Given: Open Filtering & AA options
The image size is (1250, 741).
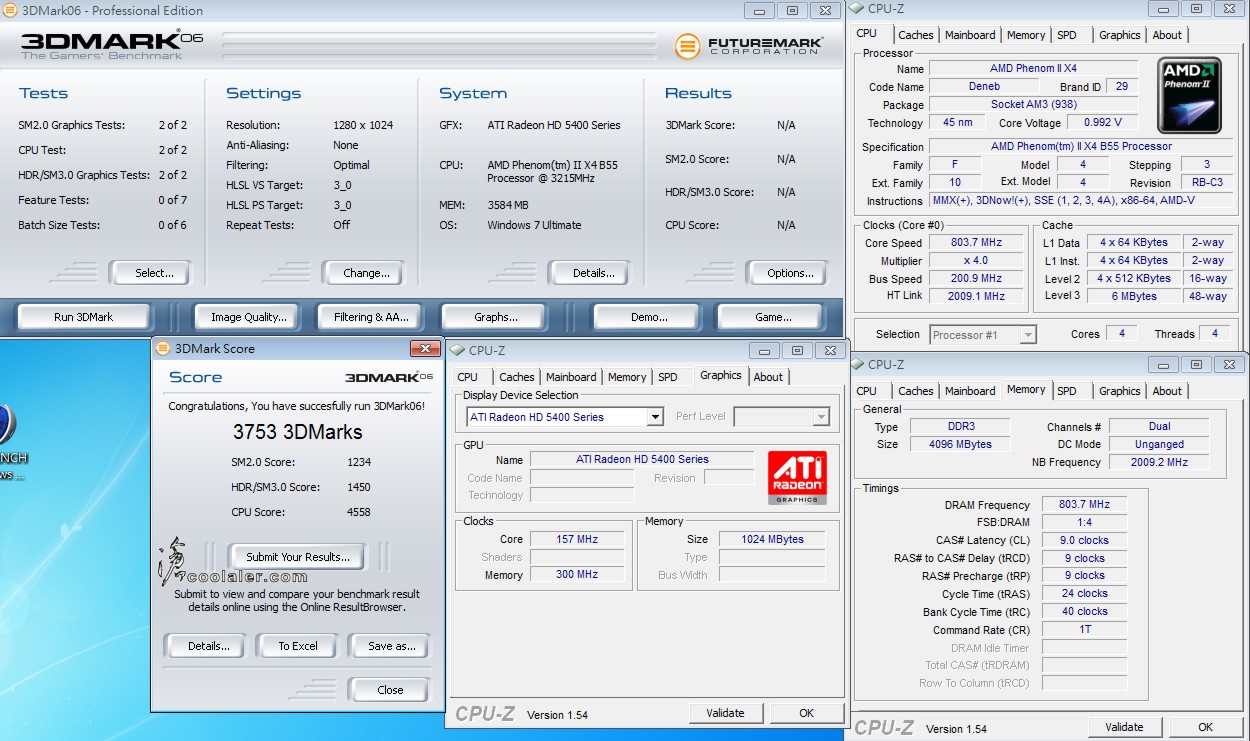Looking at the screenshot, I should coord(371,317).
